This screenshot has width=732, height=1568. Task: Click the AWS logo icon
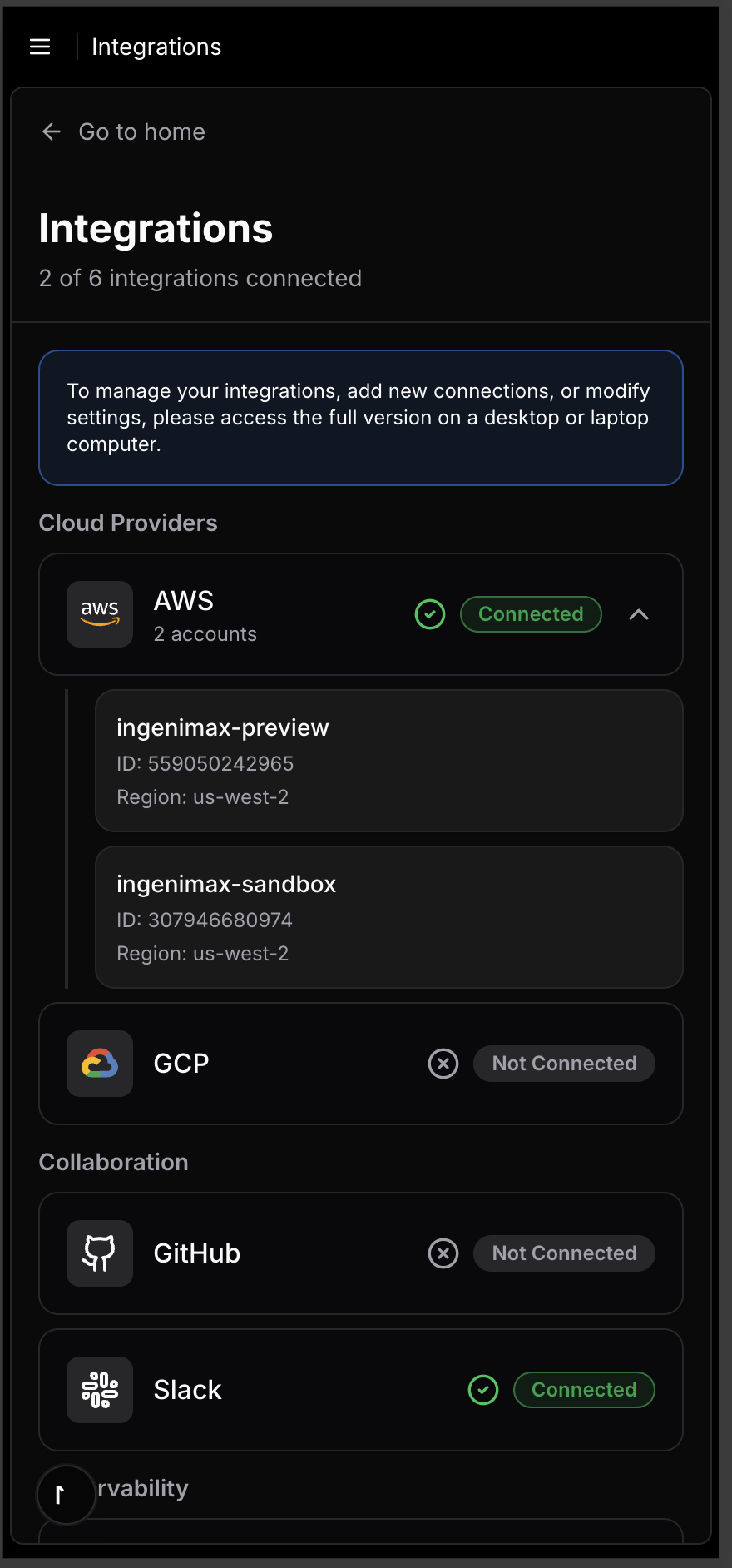(100, 614)
